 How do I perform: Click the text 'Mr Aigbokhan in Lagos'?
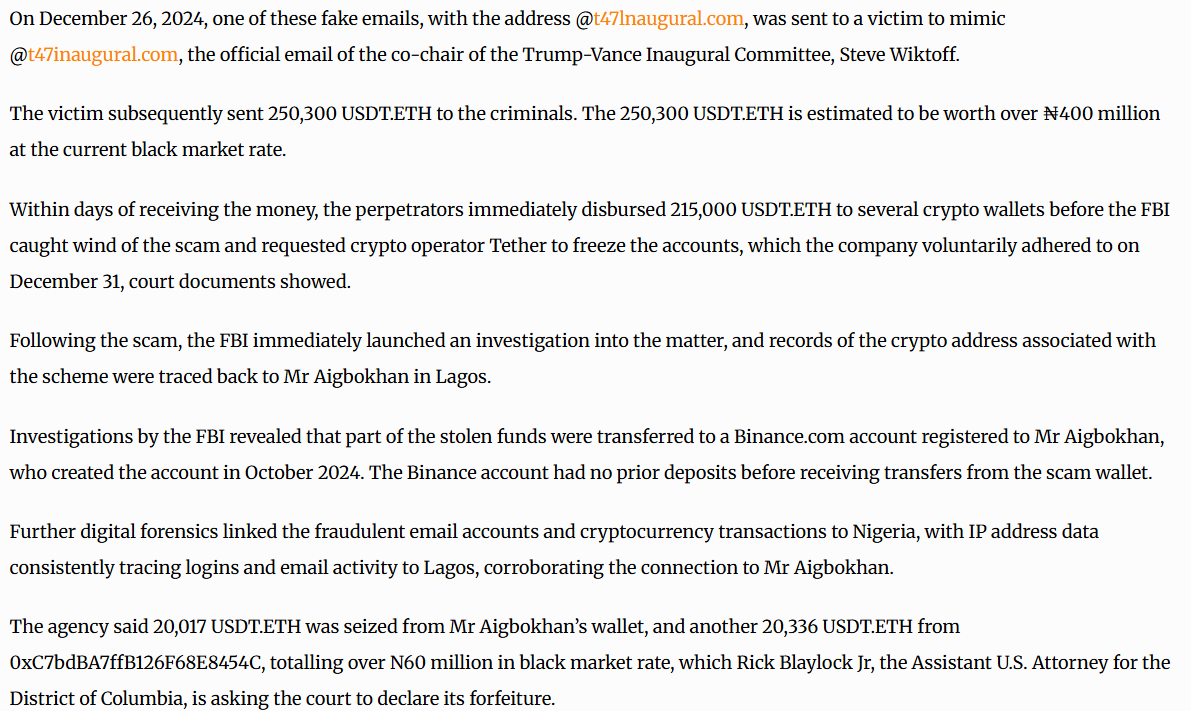pos(386,377)
